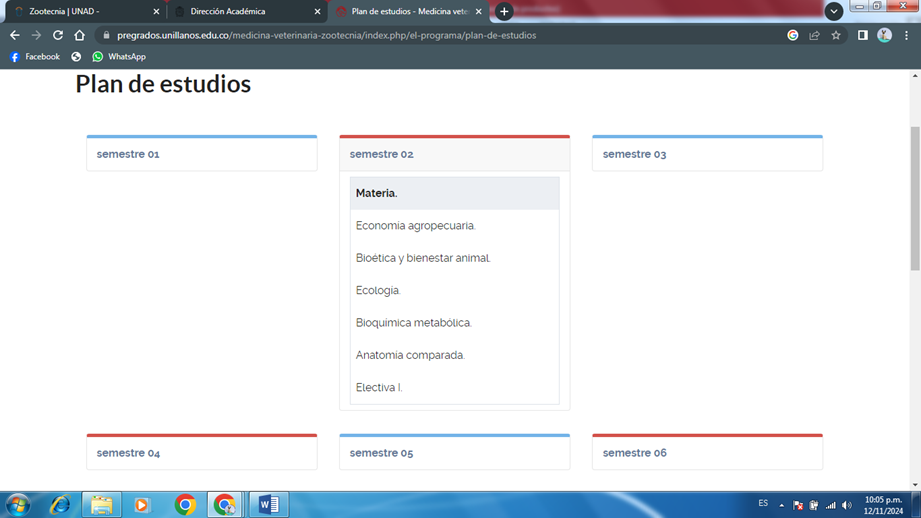The height and width of the screenshot is (518, 921).
Task: Reload the page with the refresh icon
Action: pos(58,35)
